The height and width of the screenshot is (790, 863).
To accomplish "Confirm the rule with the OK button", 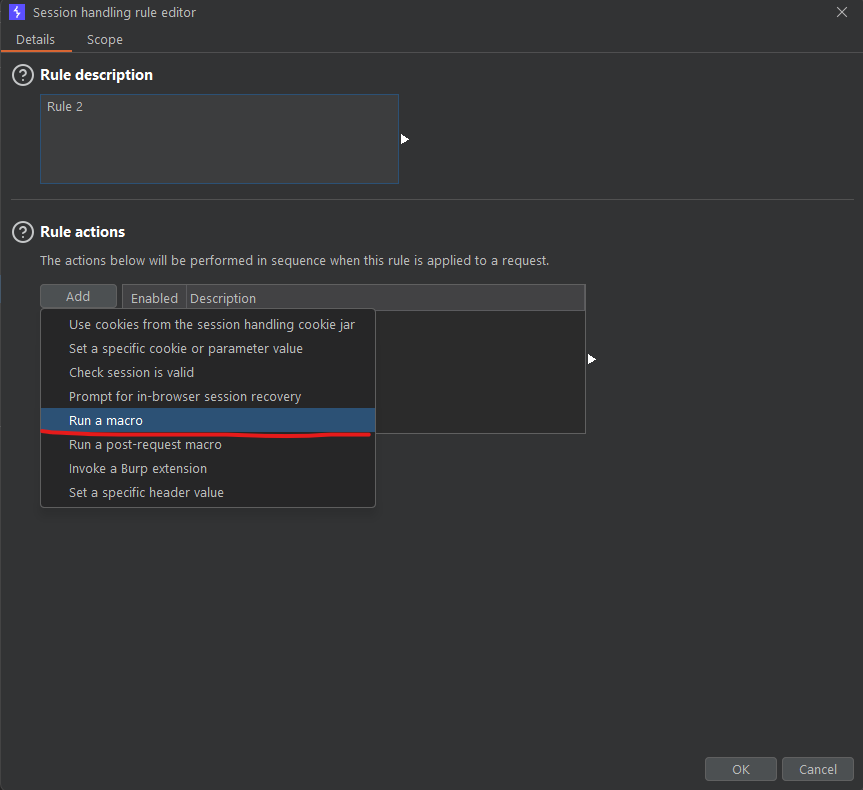I will [740, 769].
